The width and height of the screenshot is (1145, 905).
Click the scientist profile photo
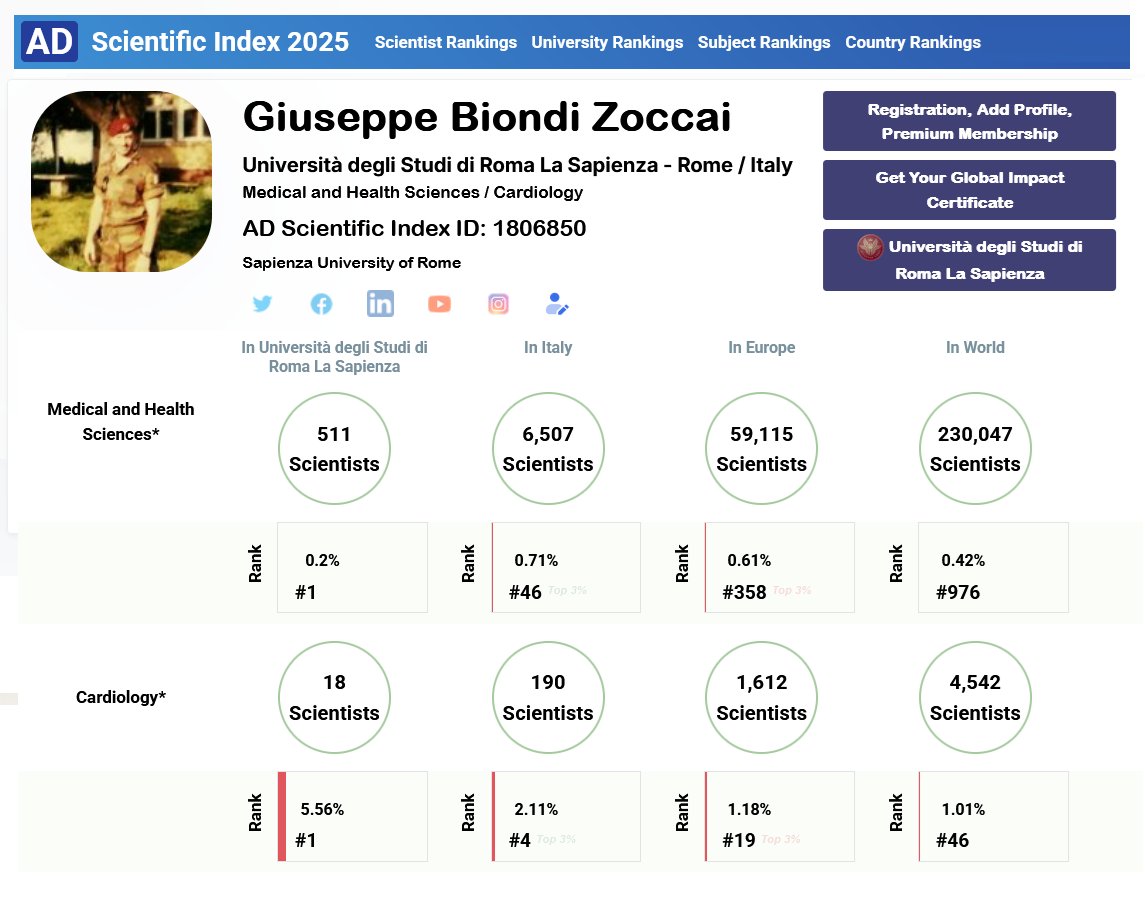(121, 181)
